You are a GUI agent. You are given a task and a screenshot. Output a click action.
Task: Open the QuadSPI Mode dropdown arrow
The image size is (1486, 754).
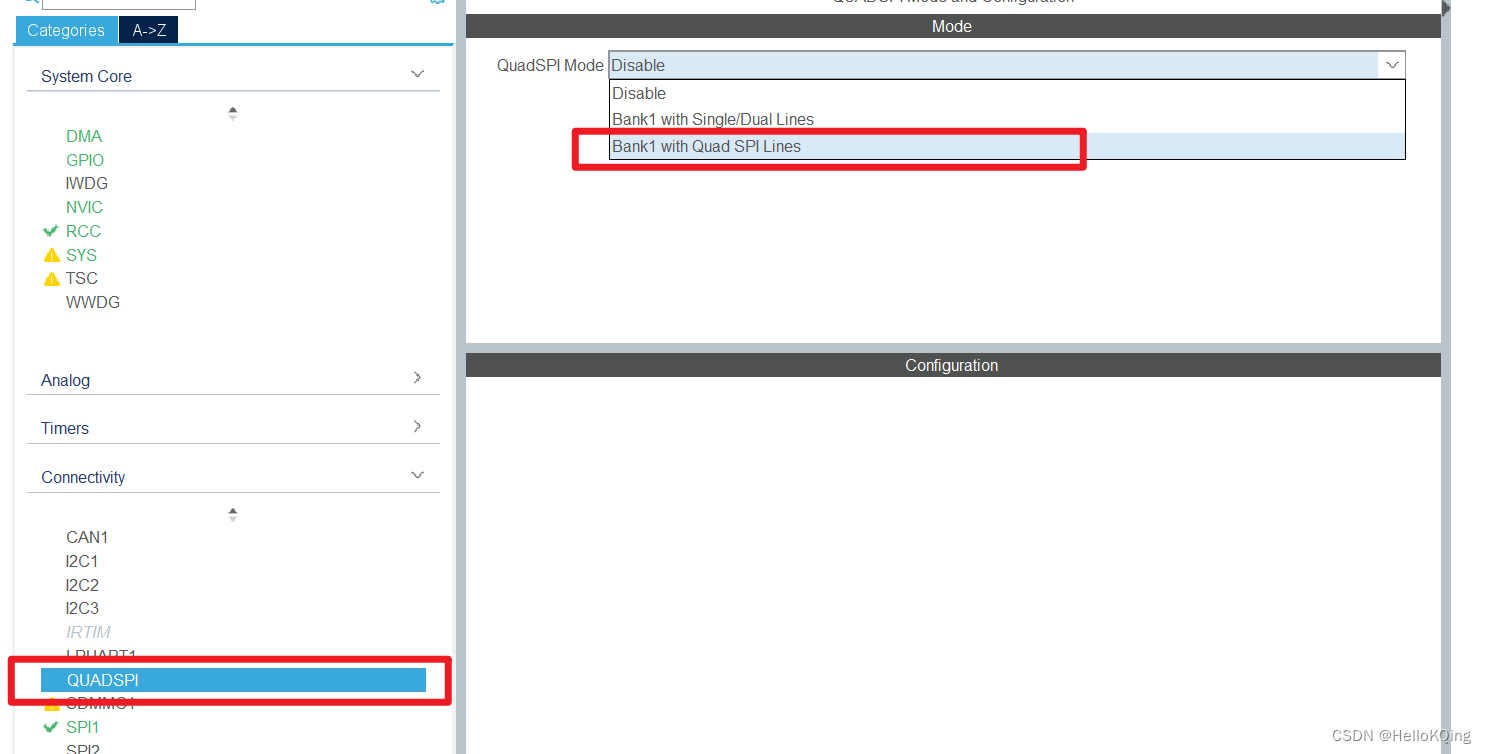pos(1392,65)
